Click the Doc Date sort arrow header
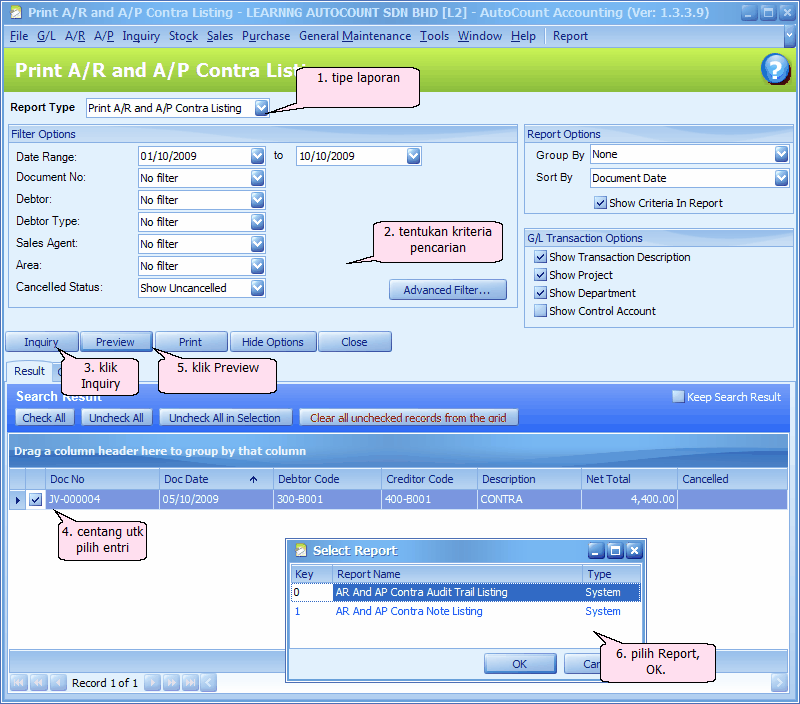Image resolution: width=800 pixels, height=704 pixels. 253,479
